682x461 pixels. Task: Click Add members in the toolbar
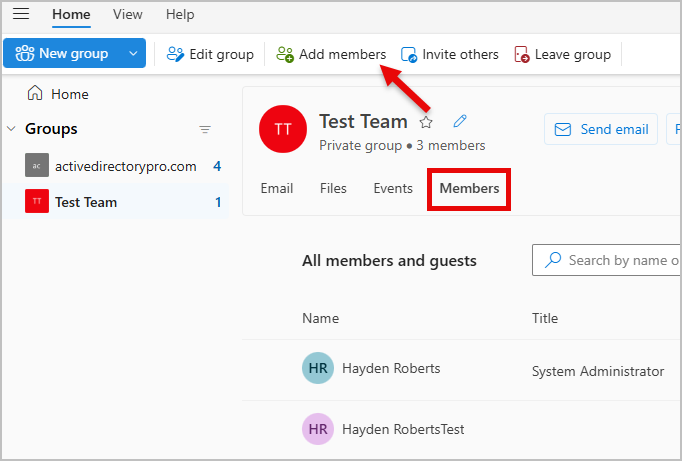pos(331,54)
